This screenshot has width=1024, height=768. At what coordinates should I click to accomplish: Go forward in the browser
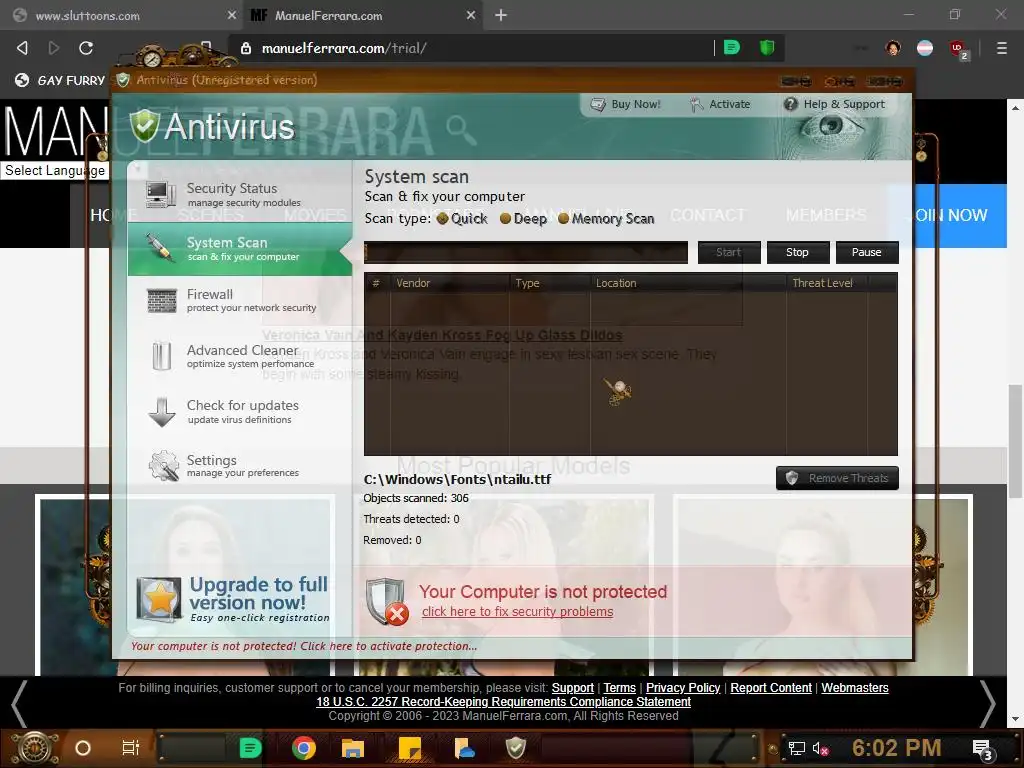[x=54, y=48]
